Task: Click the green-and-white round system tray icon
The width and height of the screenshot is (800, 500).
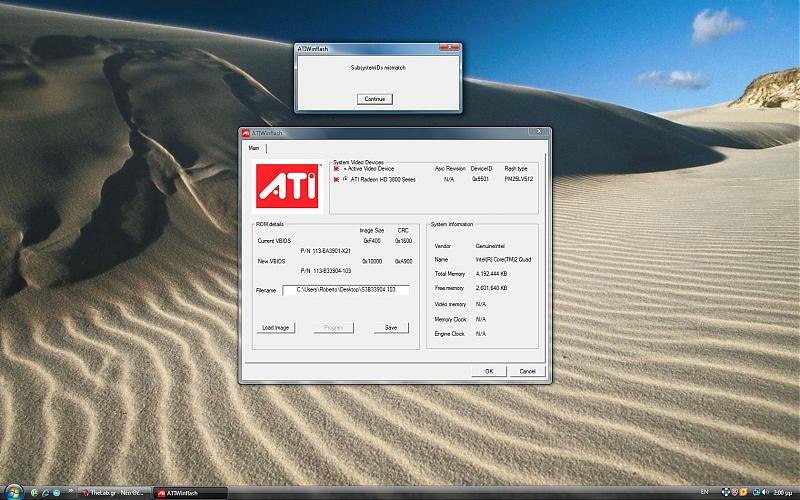Action: [726, 492]
